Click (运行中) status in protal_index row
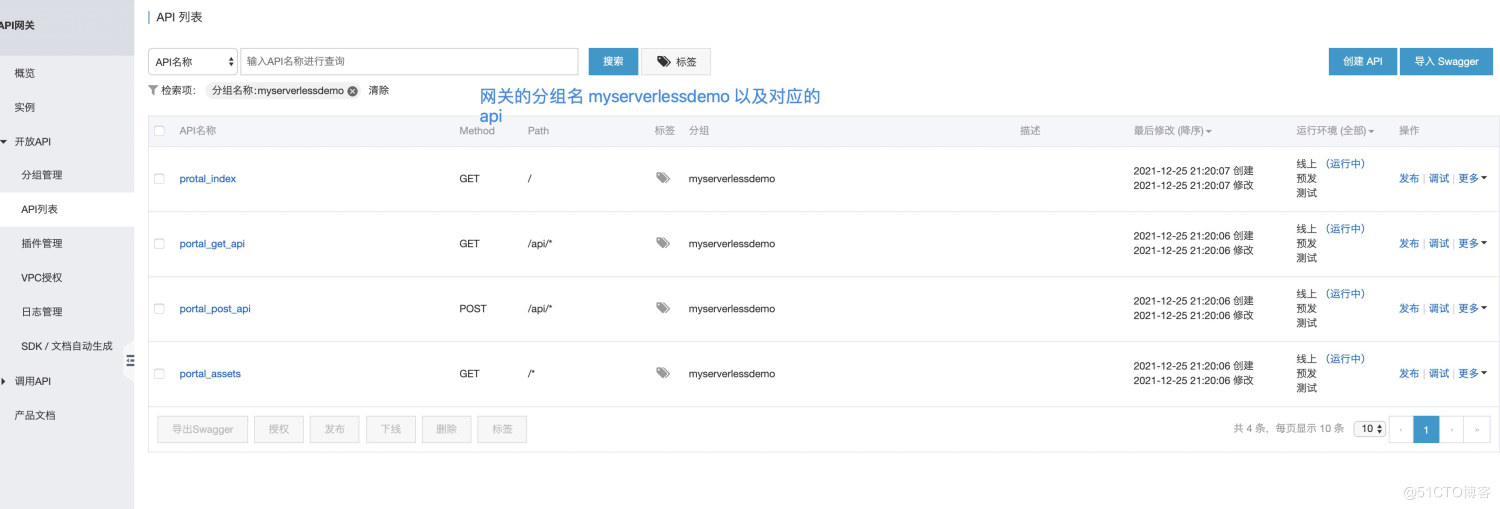Image resolution: width=1500 pixels, height=509 pixels. pos(1345,164)
